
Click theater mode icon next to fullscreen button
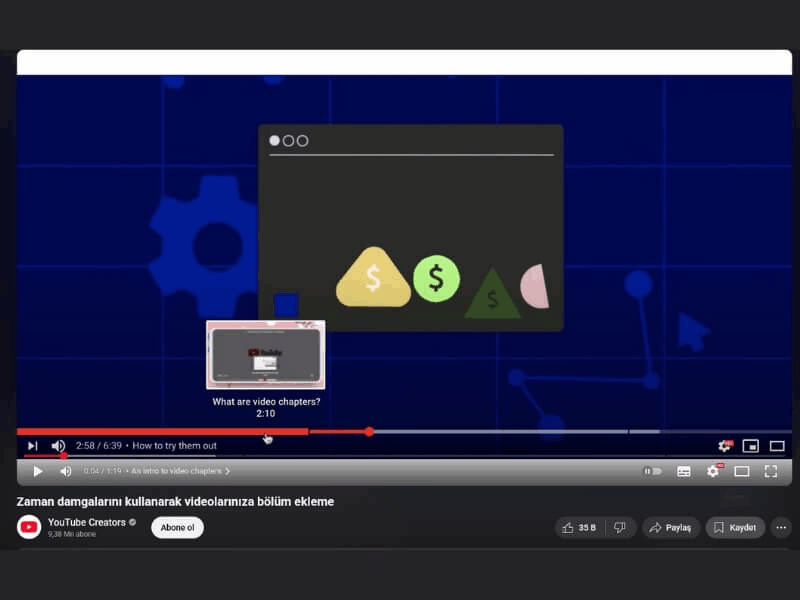(x=742, y=471)
